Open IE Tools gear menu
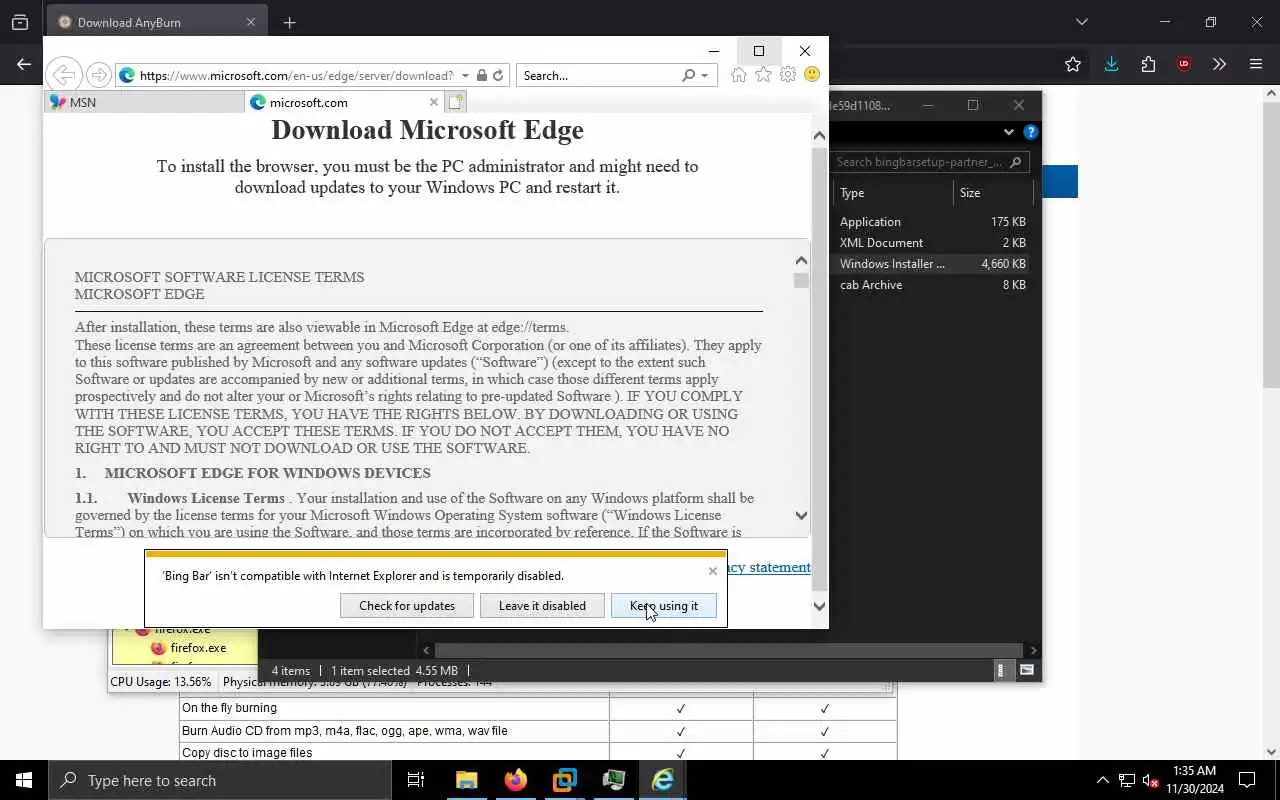 coord(788,75)
